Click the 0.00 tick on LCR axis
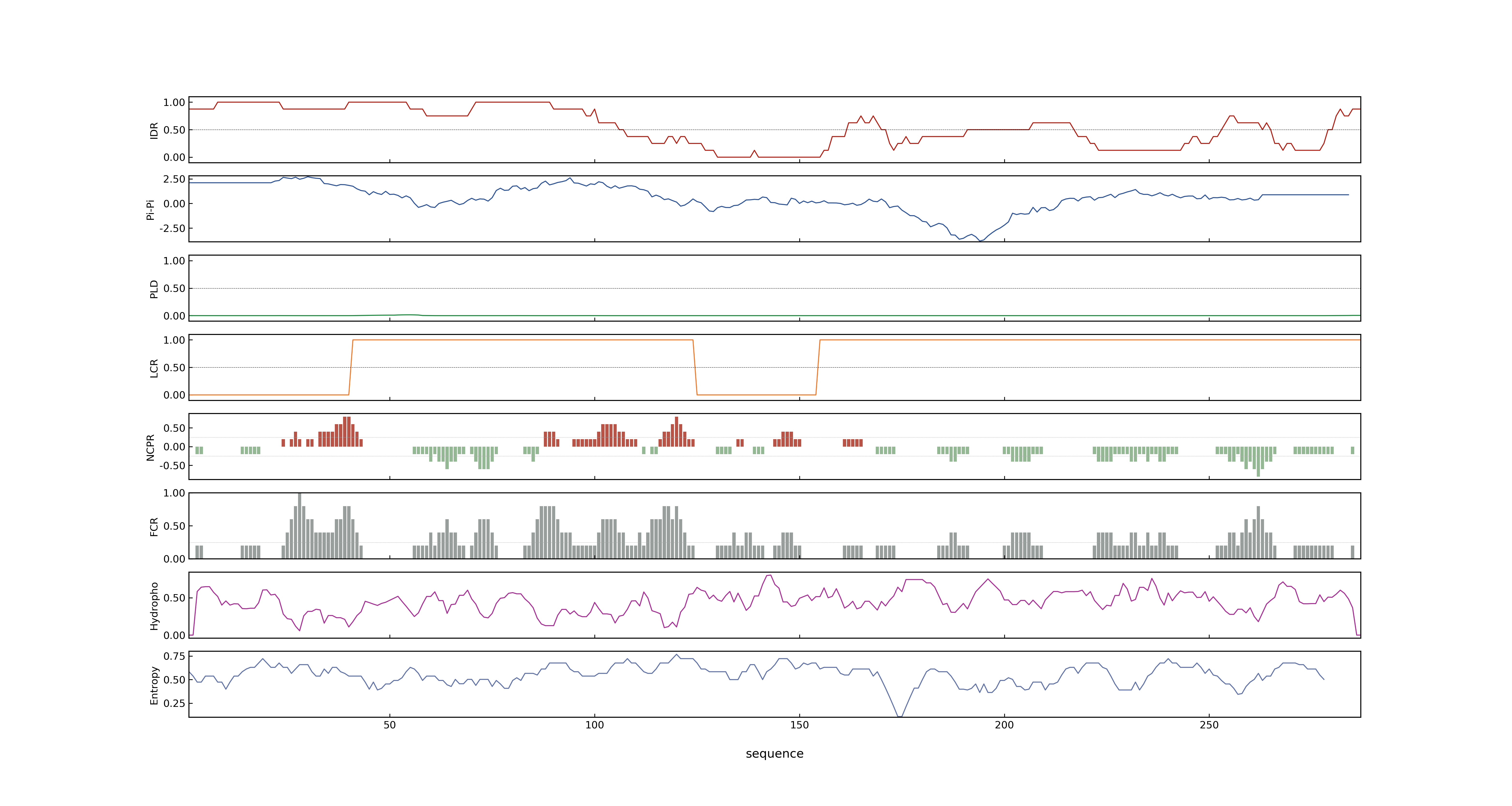The width and height of the screenshot is (1512, 806). 174,395
